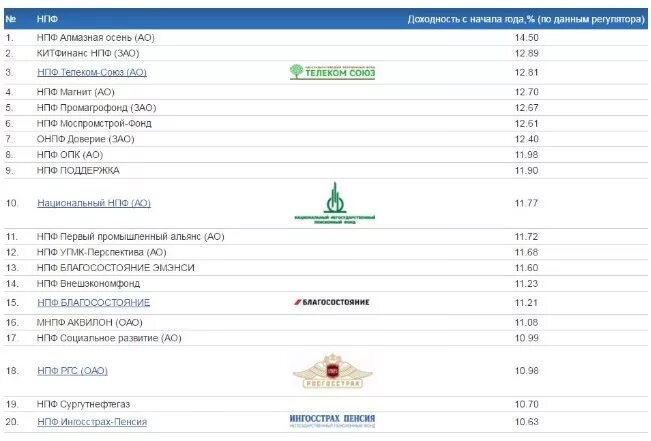Screen dimensions: 651x441
Task: Click the 12.40 yield value
Action: [526, 139]
